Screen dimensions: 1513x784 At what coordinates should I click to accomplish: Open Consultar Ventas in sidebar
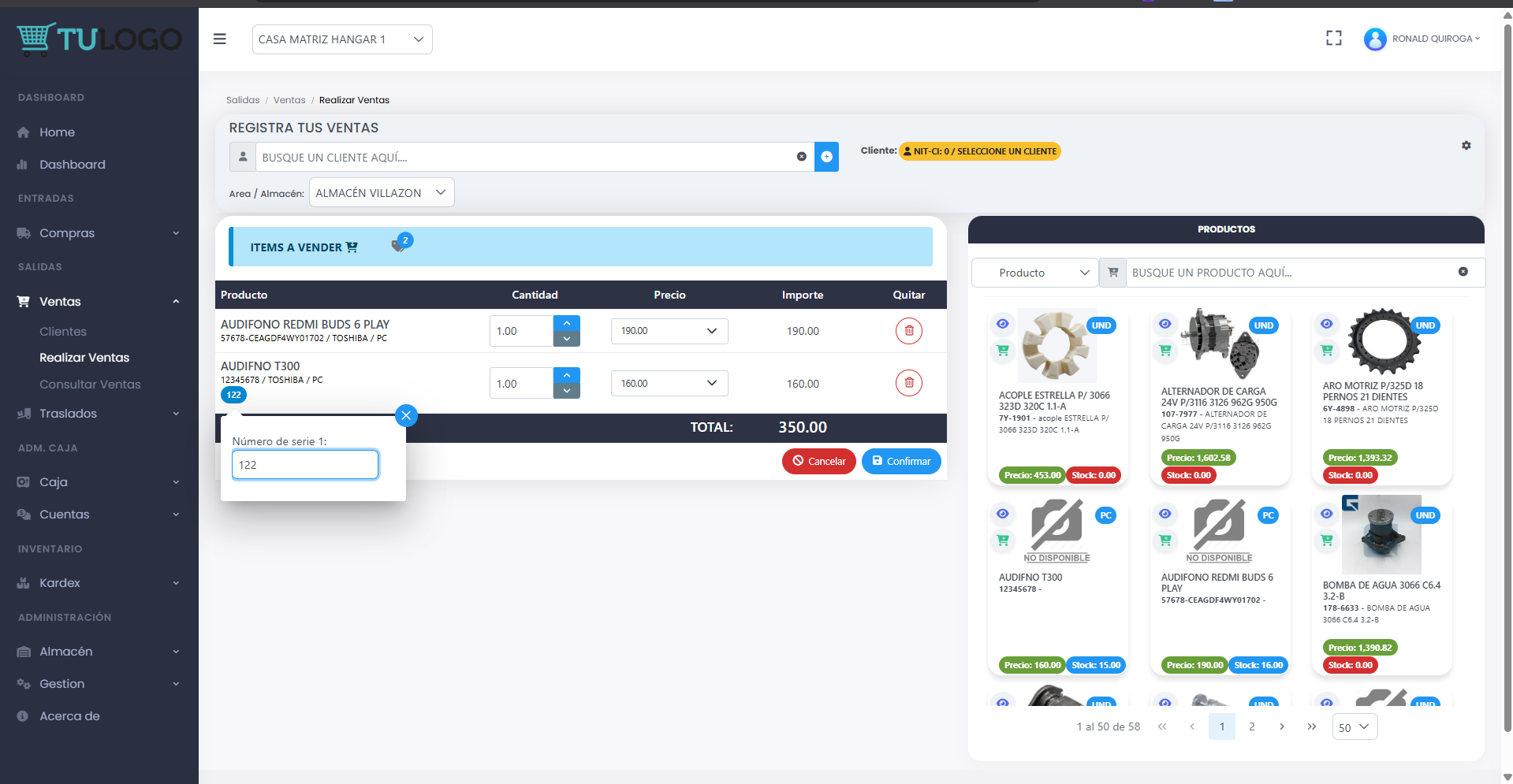[x=90, y=385]
